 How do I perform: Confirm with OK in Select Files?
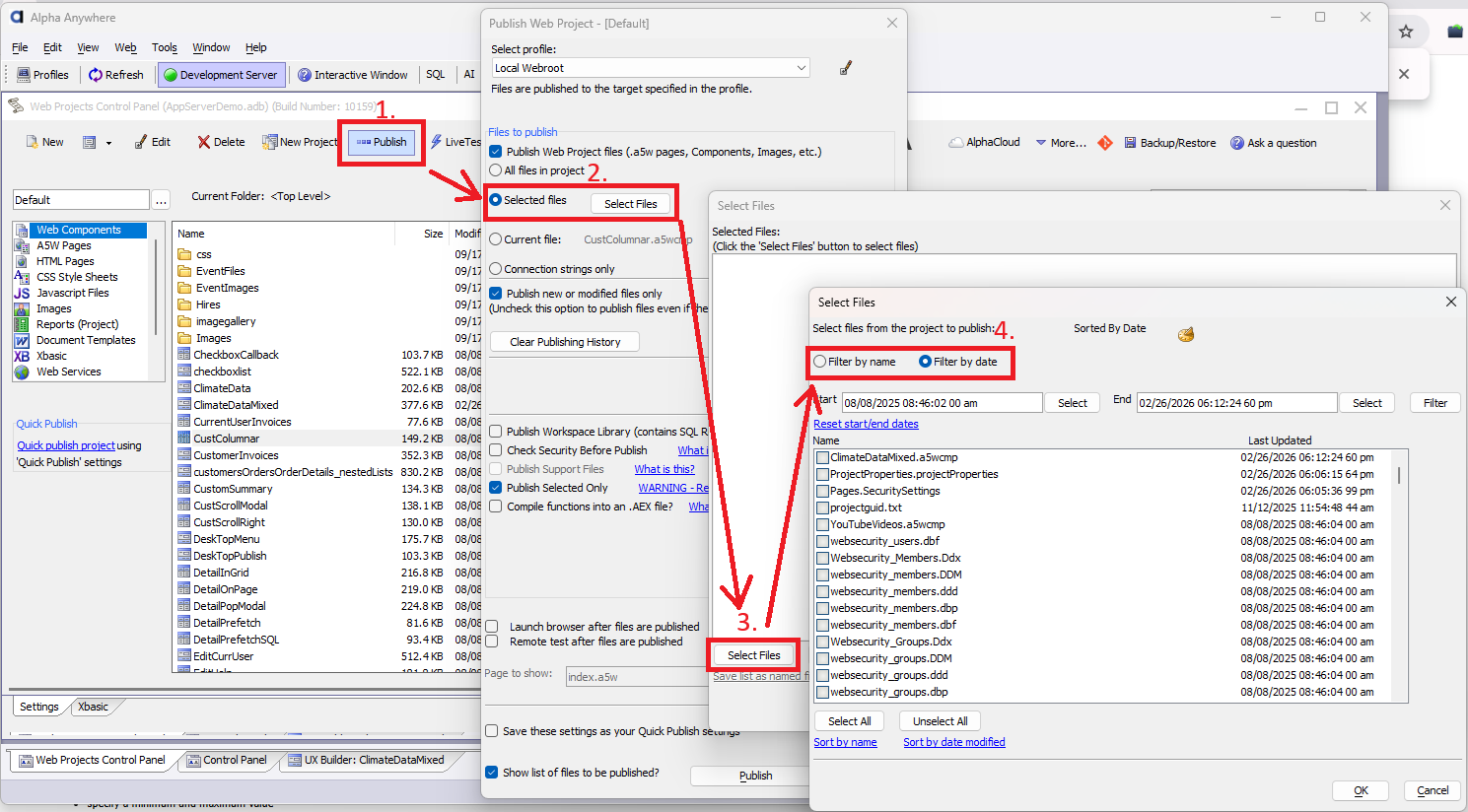click(1361, 790)
